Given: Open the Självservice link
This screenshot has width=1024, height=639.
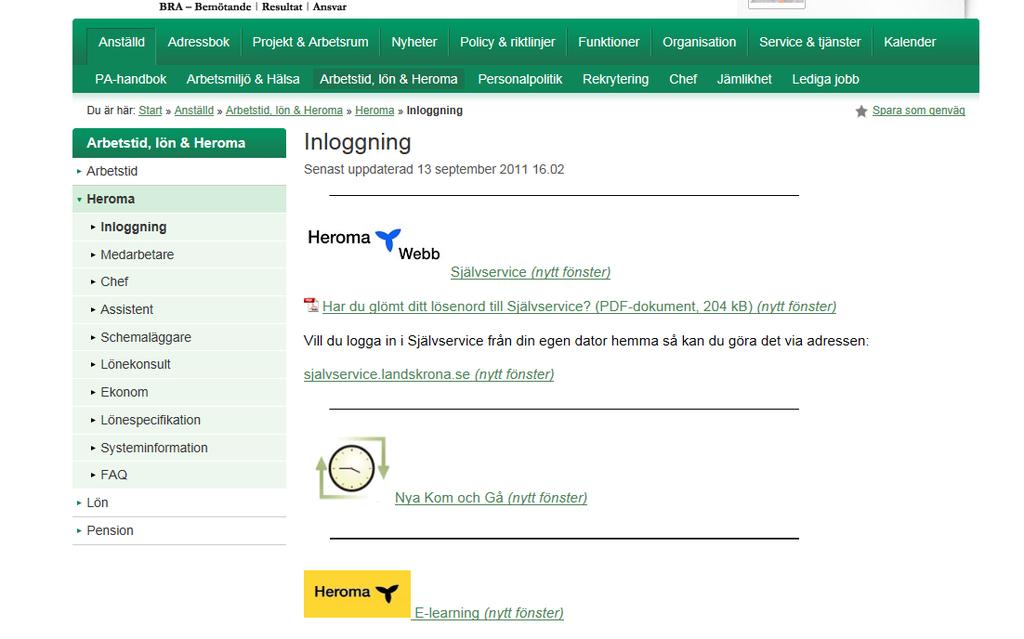Looking at the screenshot, I should (530, 272).
